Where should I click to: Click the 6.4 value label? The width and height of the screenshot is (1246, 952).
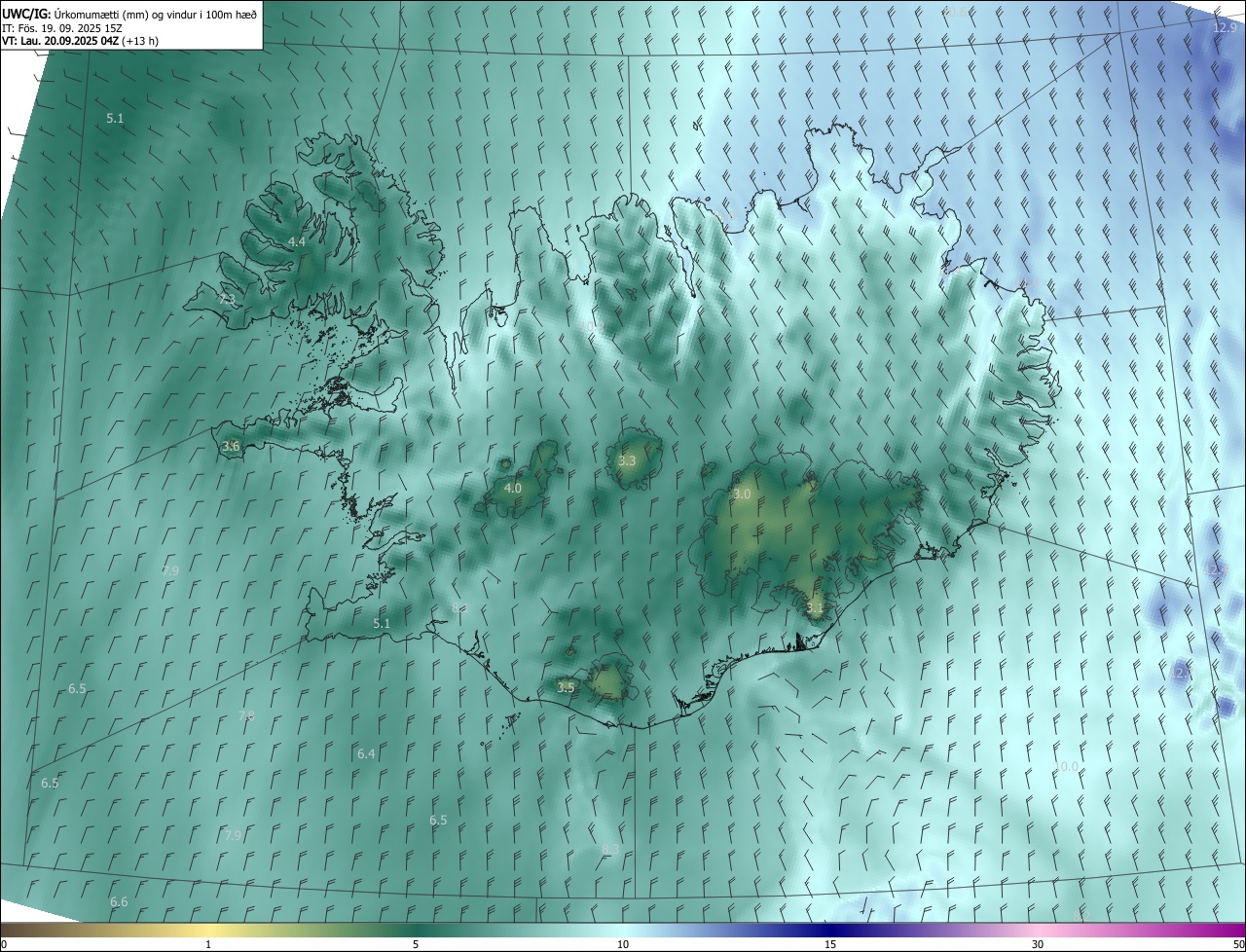click(366, 753)
